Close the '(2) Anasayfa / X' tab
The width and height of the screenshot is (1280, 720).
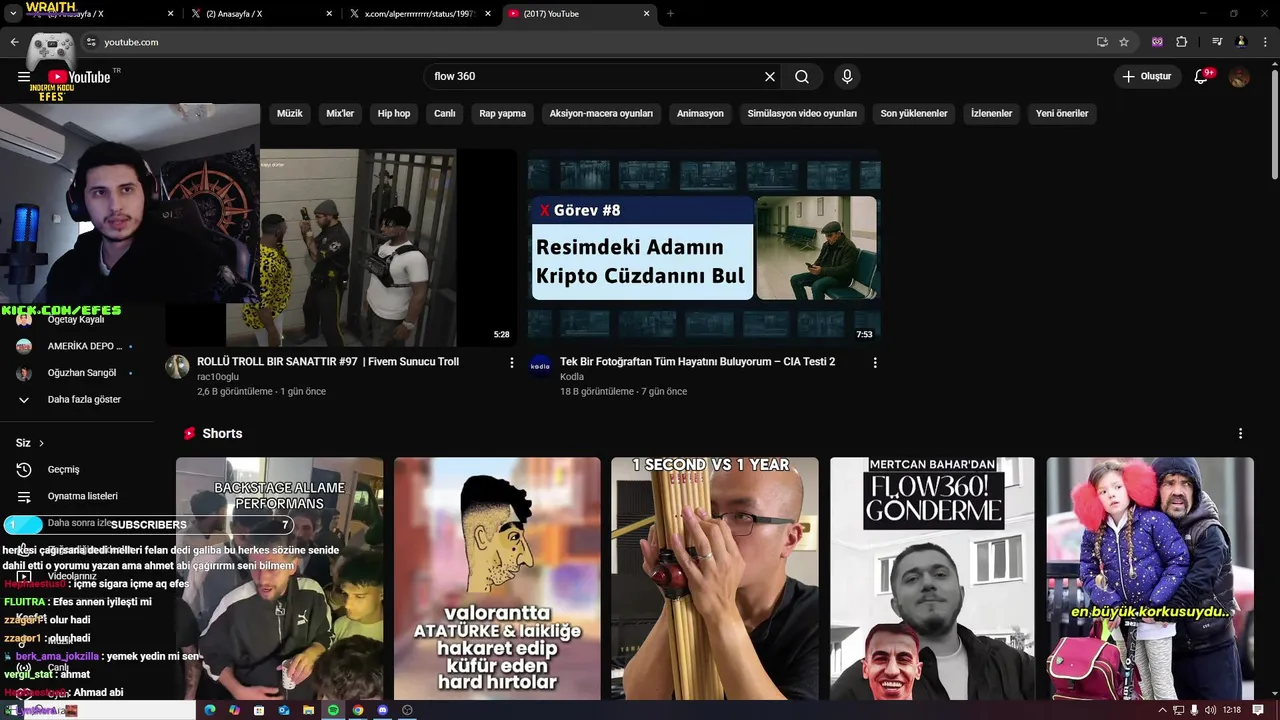pos(329,14)
